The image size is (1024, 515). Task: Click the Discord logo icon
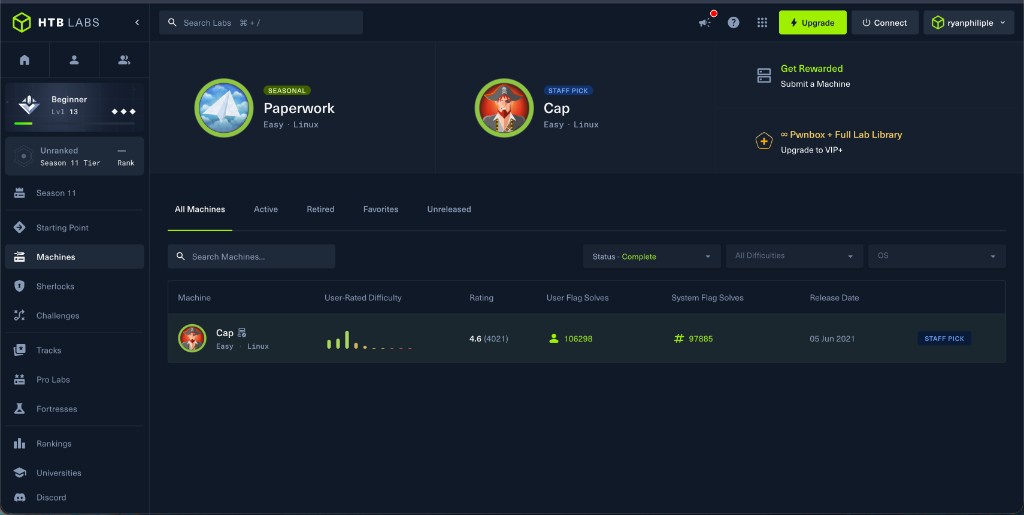20,497
